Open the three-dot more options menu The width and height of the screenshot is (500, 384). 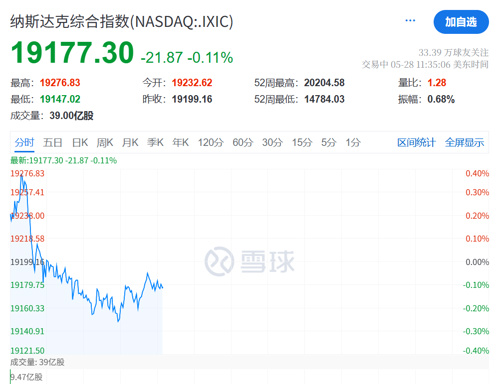point(410,21)
